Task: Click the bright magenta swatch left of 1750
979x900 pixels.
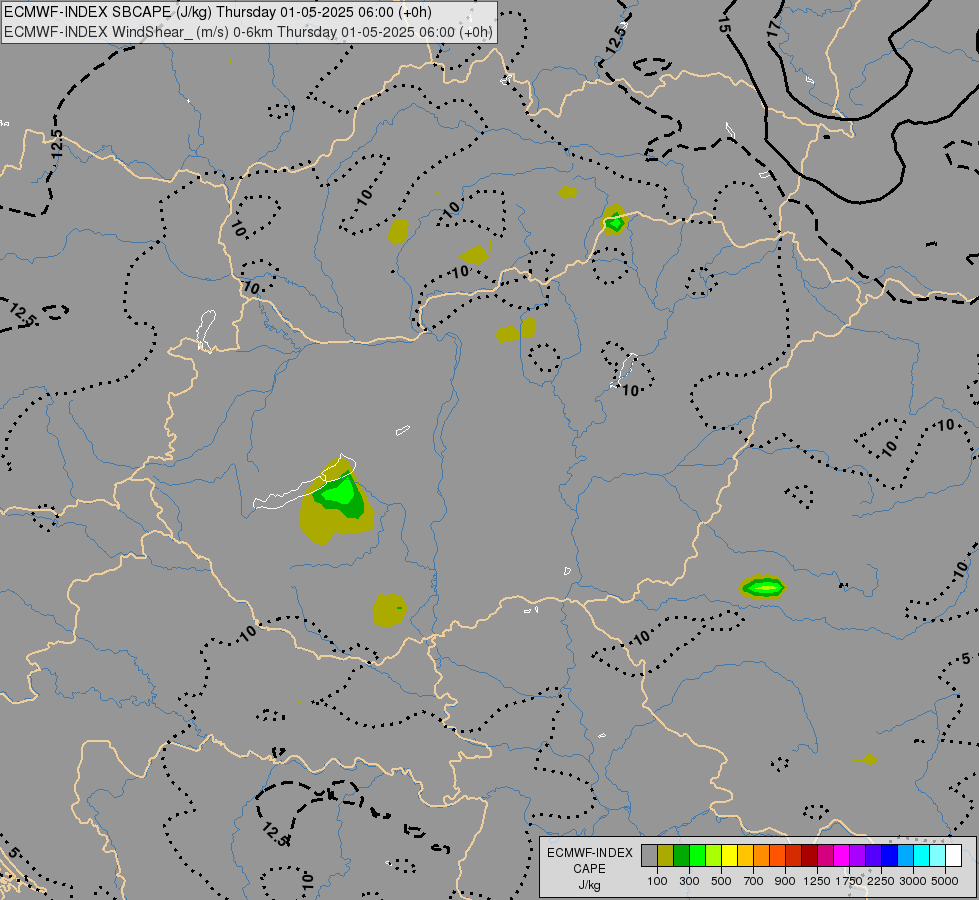Action: pos(842,855)
